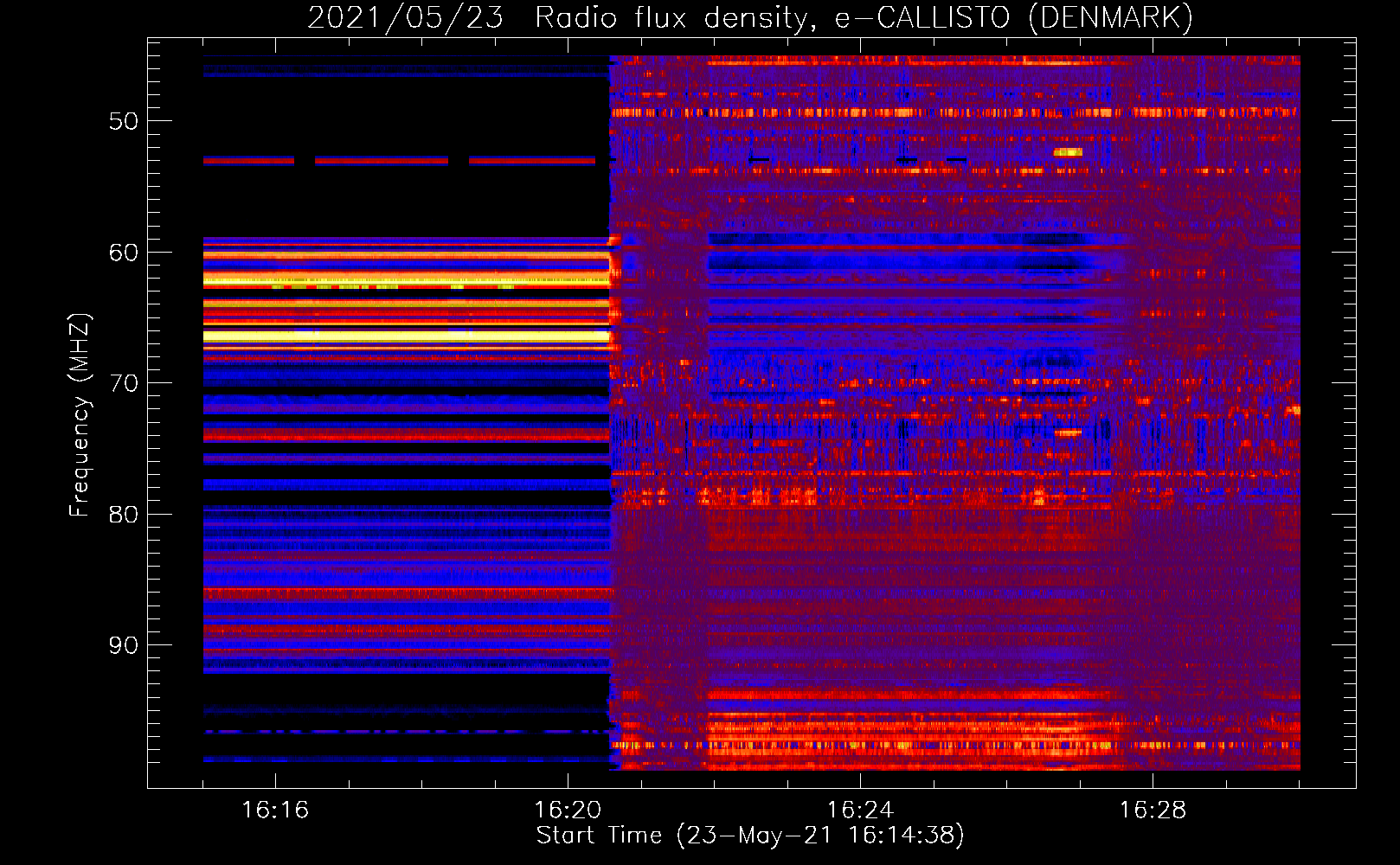Image resolution: width=1400 pixels, height=865 pixels.
Task: Click the 90 frequency tick label
Action: click(x=124, y=645)
